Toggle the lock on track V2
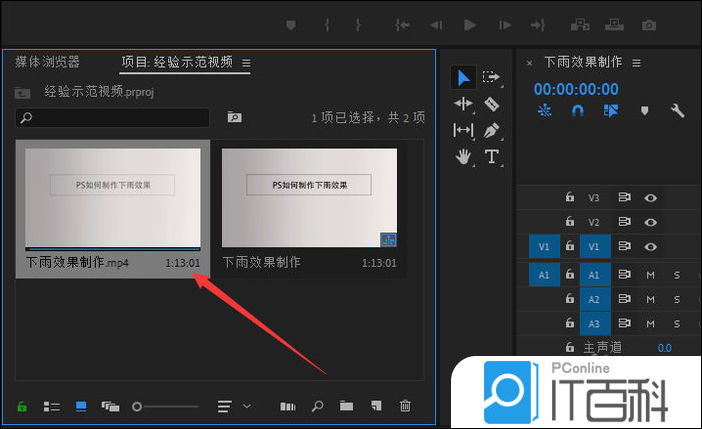The height and width of the screenshot is (429, 702). click(x=570, y=222)
